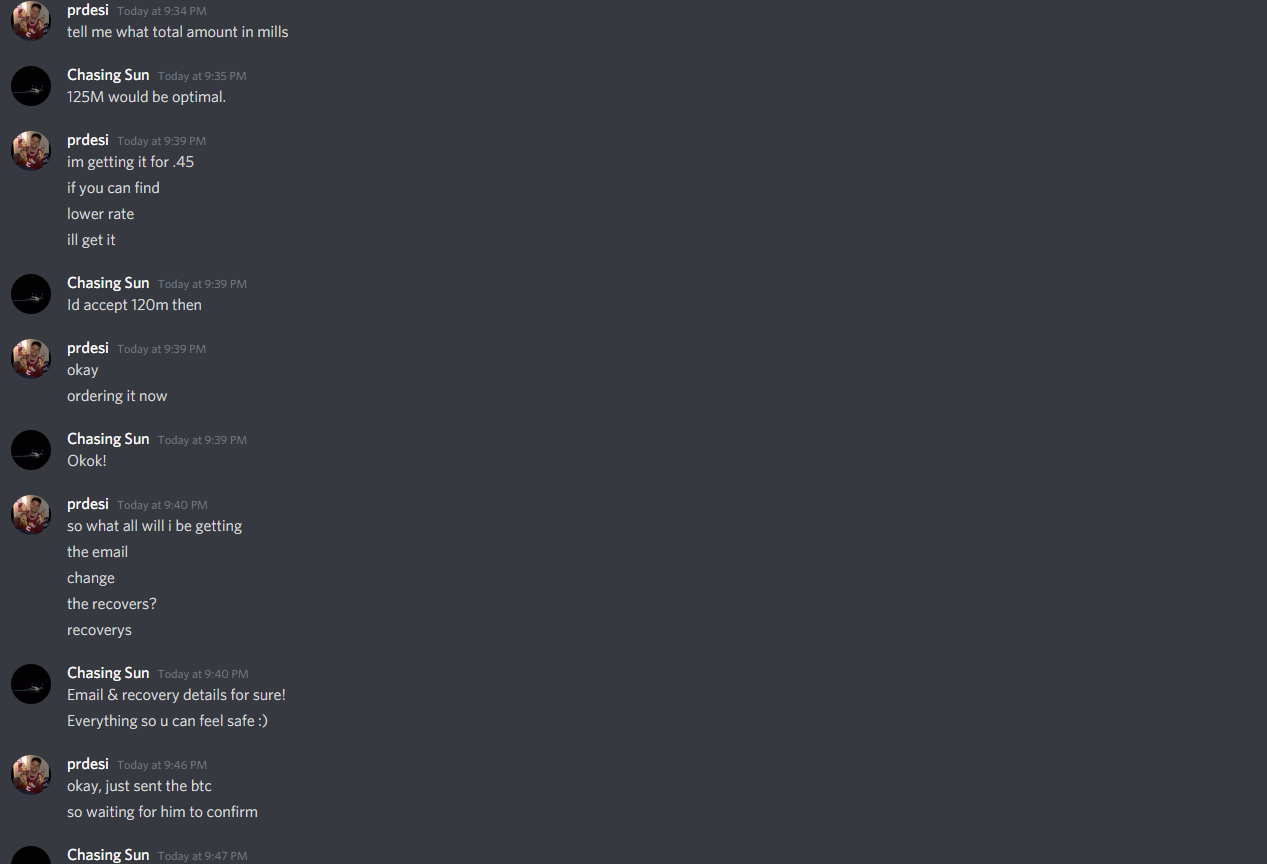Click the 'so waiting for him to confirm' message
Image resolution: width=1267 pixels, height=864 pixels.
click(162, 812)
